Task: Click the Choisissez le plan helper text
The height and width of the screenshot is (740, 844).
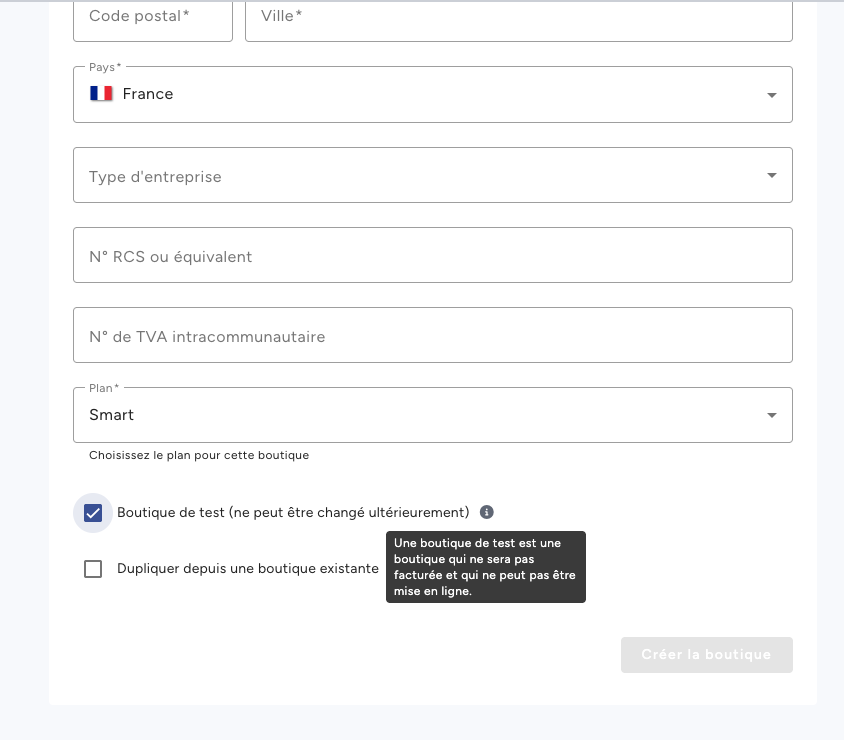Action: coord(199,455)
